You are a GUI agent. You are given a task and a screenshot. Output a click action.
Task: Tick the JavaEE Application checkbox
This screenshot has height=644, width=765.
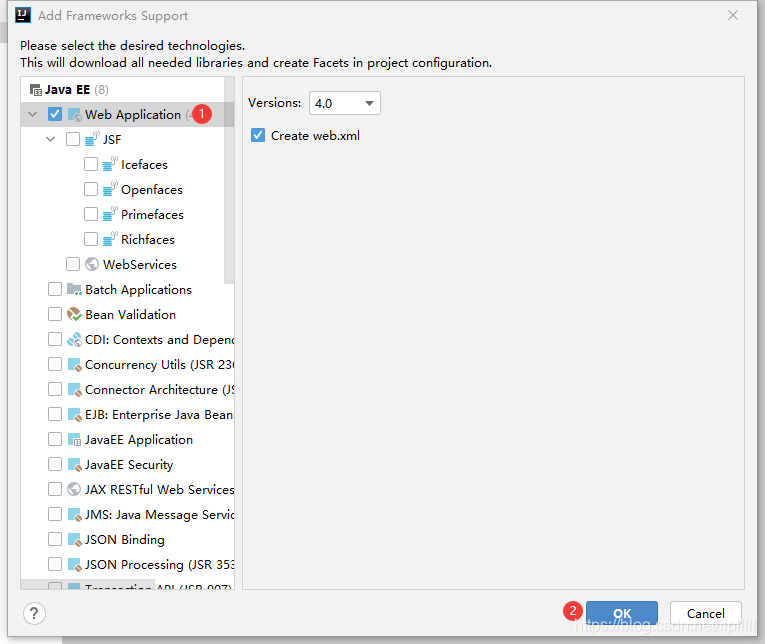tap(55, 440)
